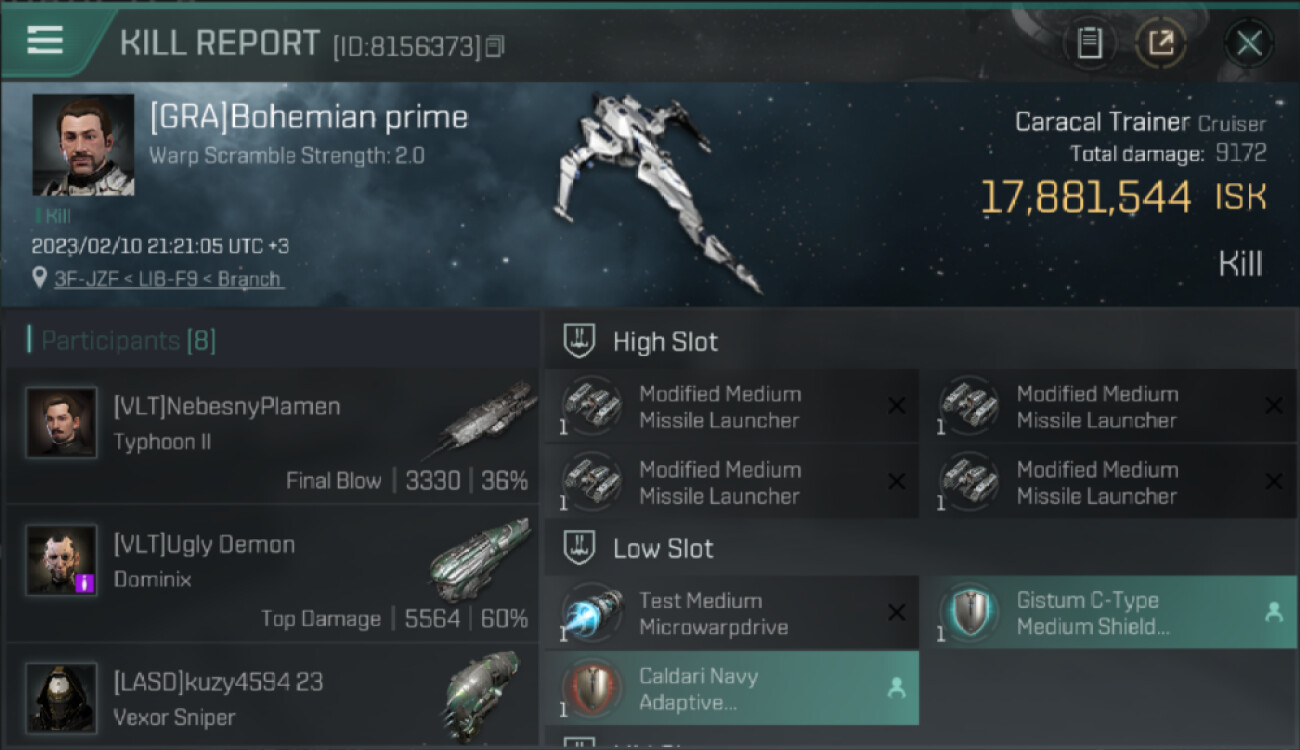Select Ugly Demon's portrait
Screen dimensions: 1300x750
pos(62,561)
